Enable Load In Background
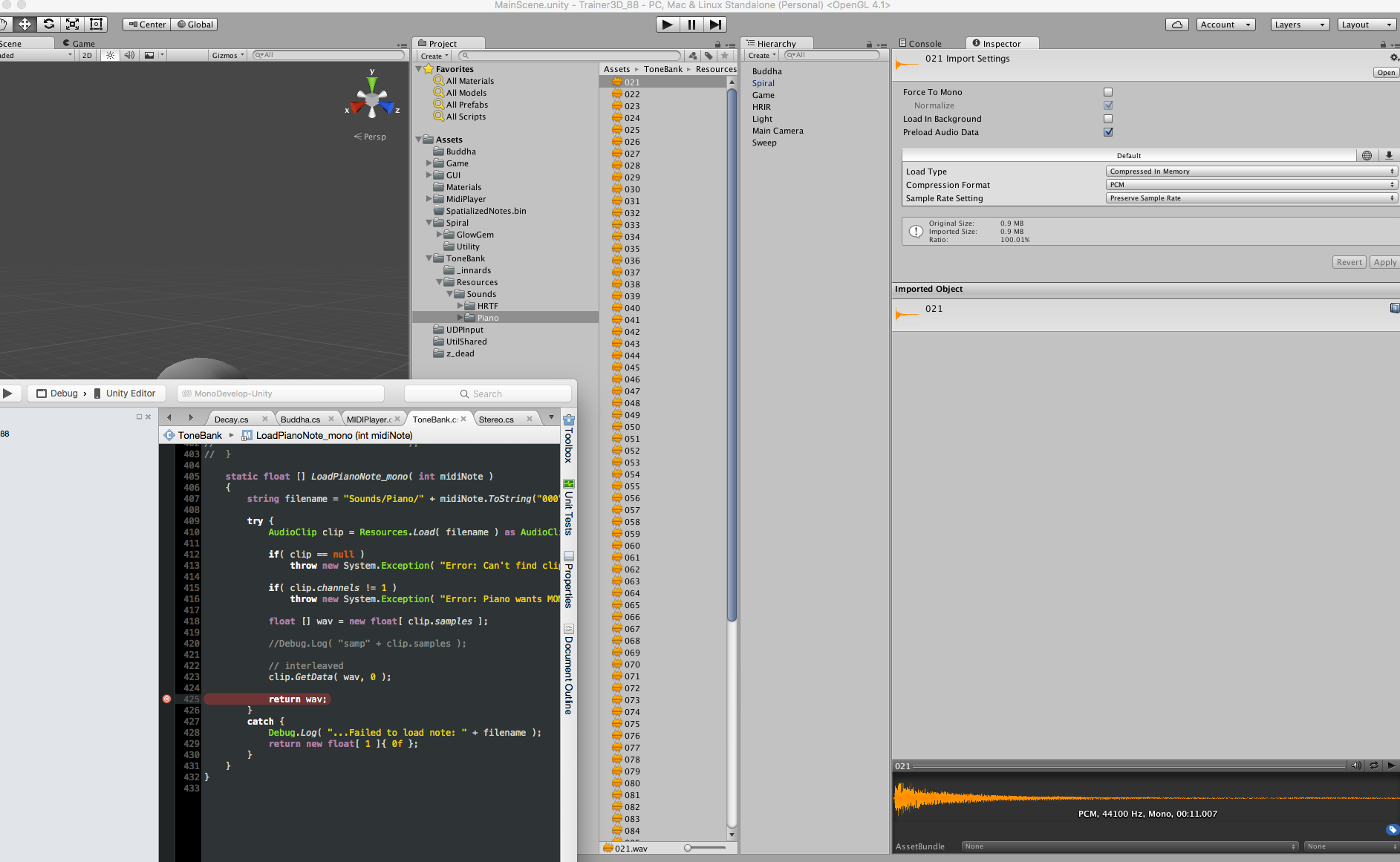Viewport: 1400px width, 862px height. point(1108,119)
